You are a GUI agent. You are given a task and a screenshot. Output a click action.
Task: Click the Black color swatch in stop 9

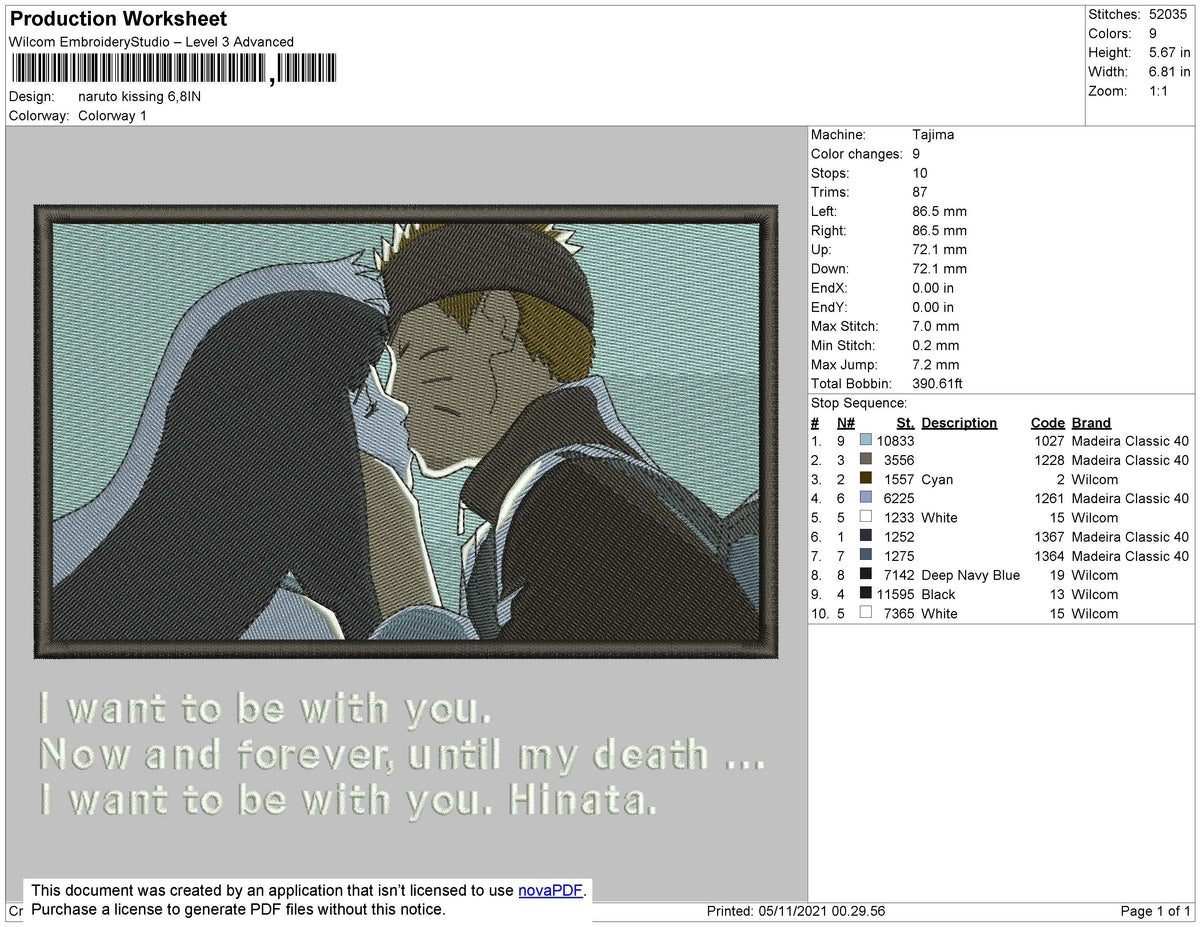pos(866,593)
